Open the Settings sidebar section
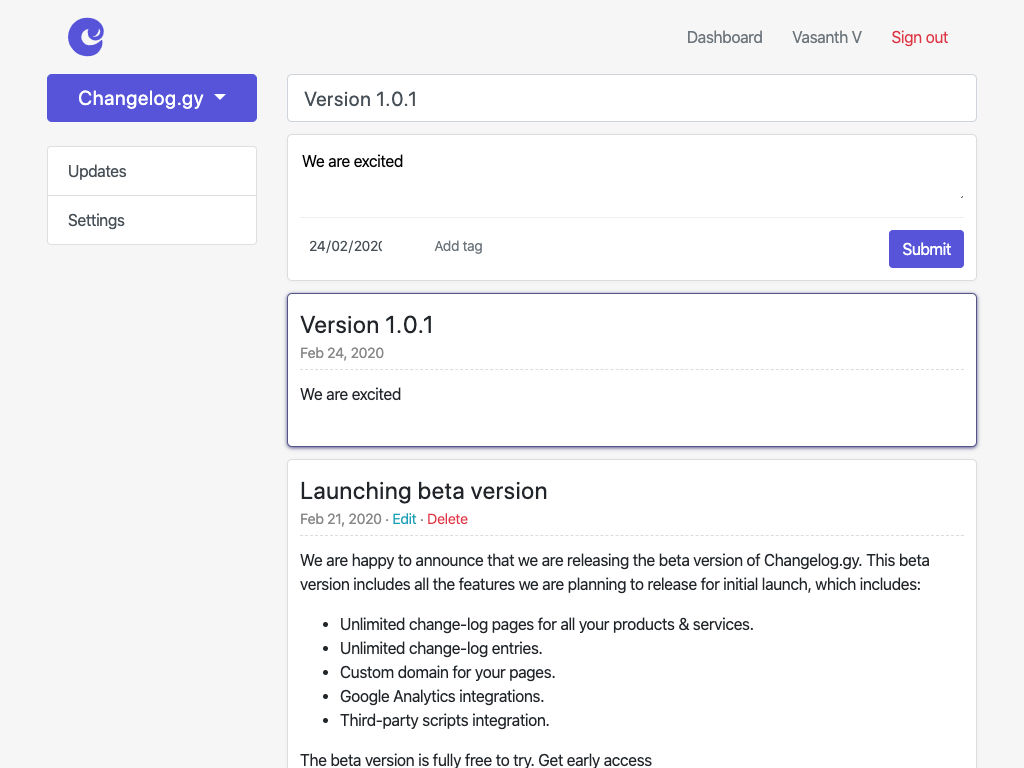Screen dimensions: 1024x768 click(96, 220)
